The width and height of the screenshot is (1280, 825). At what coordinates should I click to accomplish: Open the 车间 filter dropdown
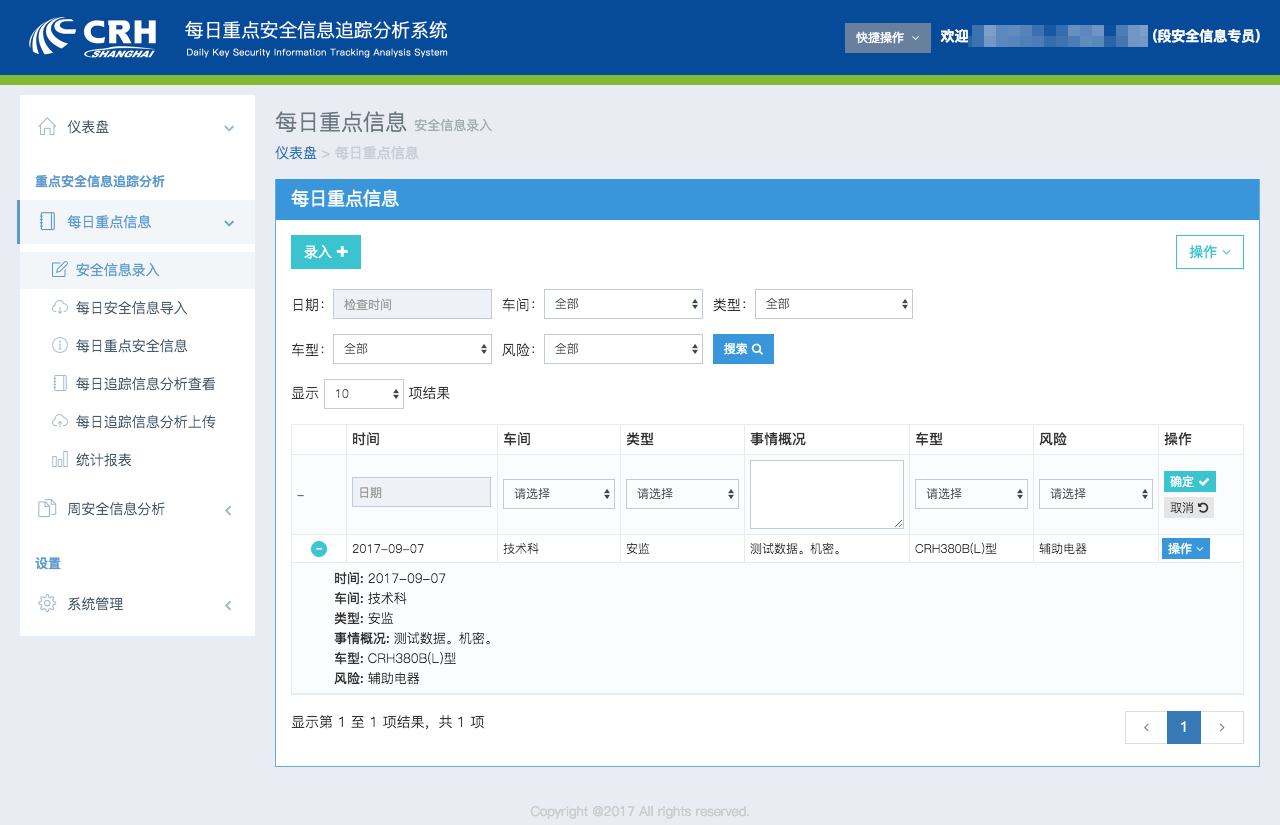(x=623, y=304)
